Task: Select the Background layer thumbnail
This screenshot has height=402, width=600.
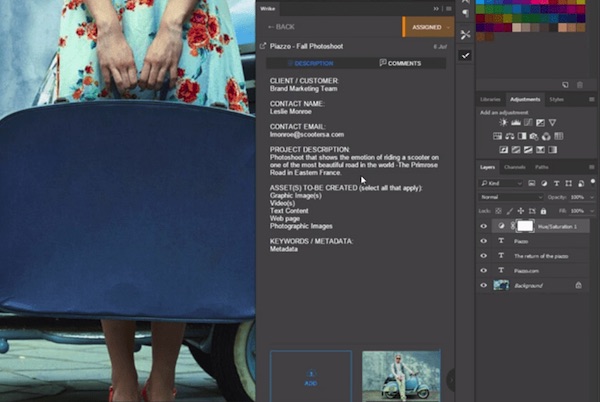Action: click(501, 285)
